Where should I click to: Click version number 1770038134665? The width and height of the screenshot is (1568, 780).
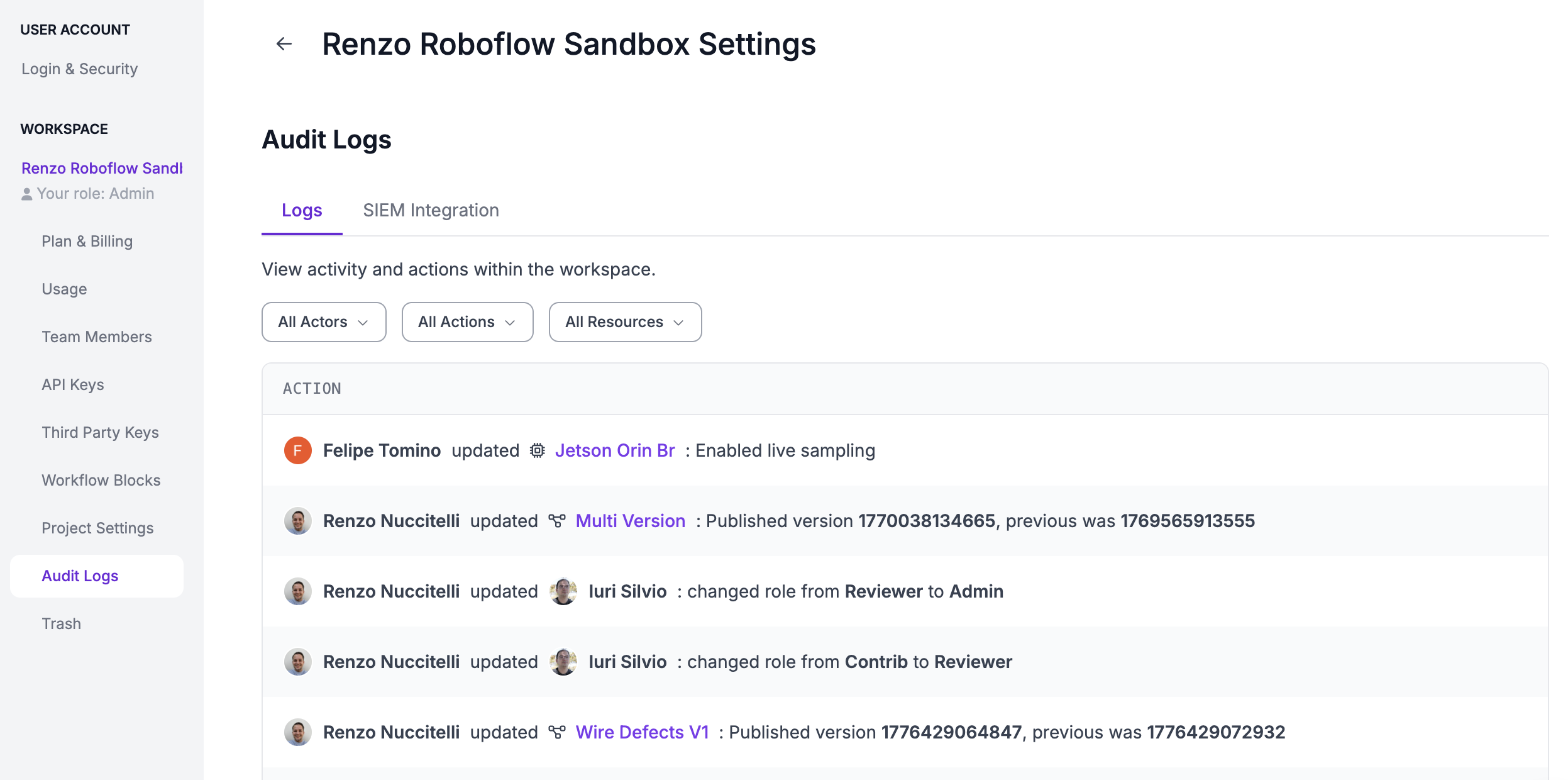tap(927, 521)
